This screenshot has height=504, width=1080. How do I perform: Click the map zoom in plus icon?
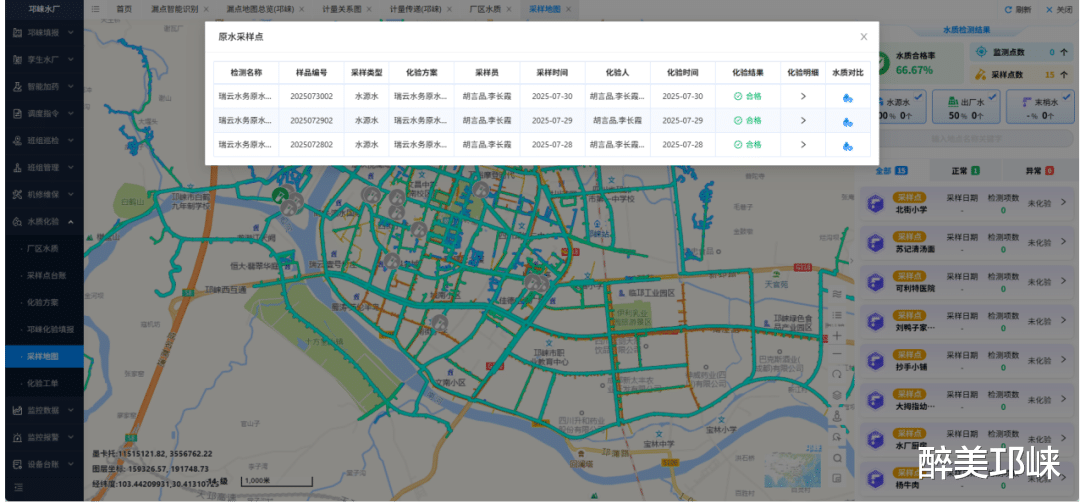click(837, 335)
